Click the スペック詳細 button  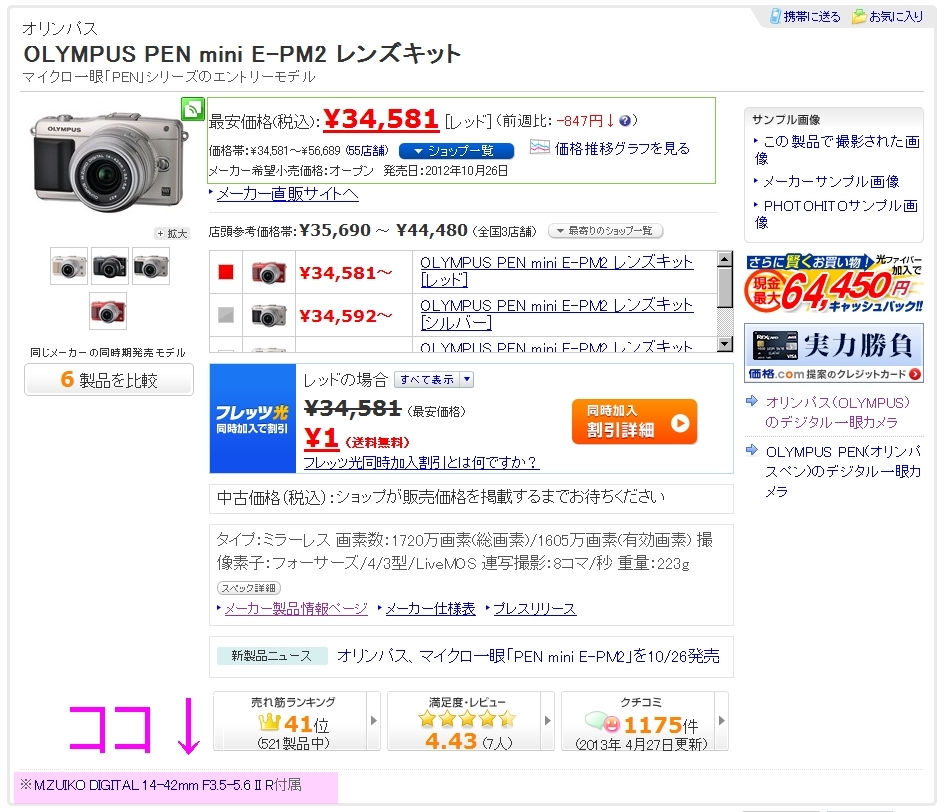tap(249, 587)
